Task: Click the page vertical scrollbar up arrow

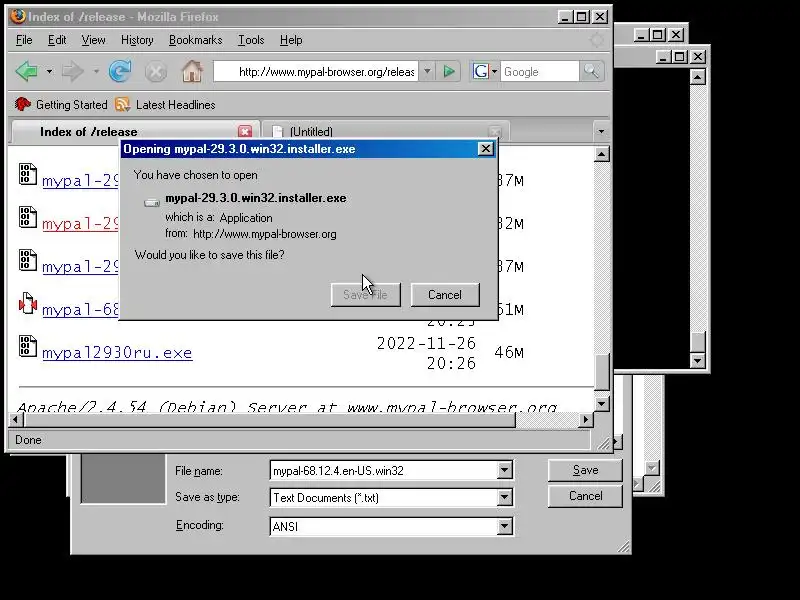Action: coord(602,154)
